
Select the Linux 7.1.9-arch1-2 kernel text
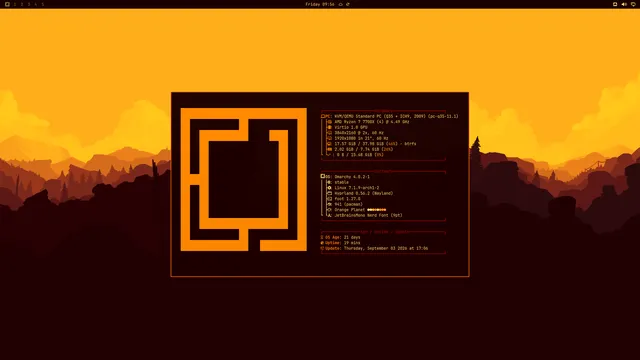click(x=357, y=188)
